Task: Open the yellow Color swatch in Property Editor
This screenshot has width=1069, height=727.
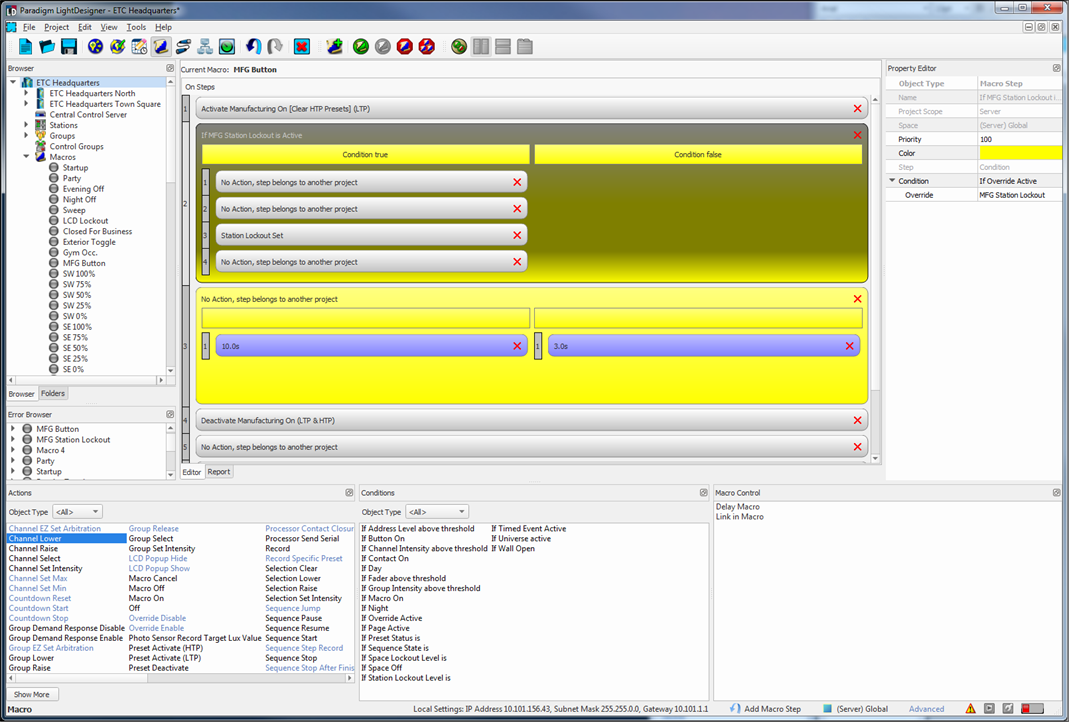Action: point(1019,153)
